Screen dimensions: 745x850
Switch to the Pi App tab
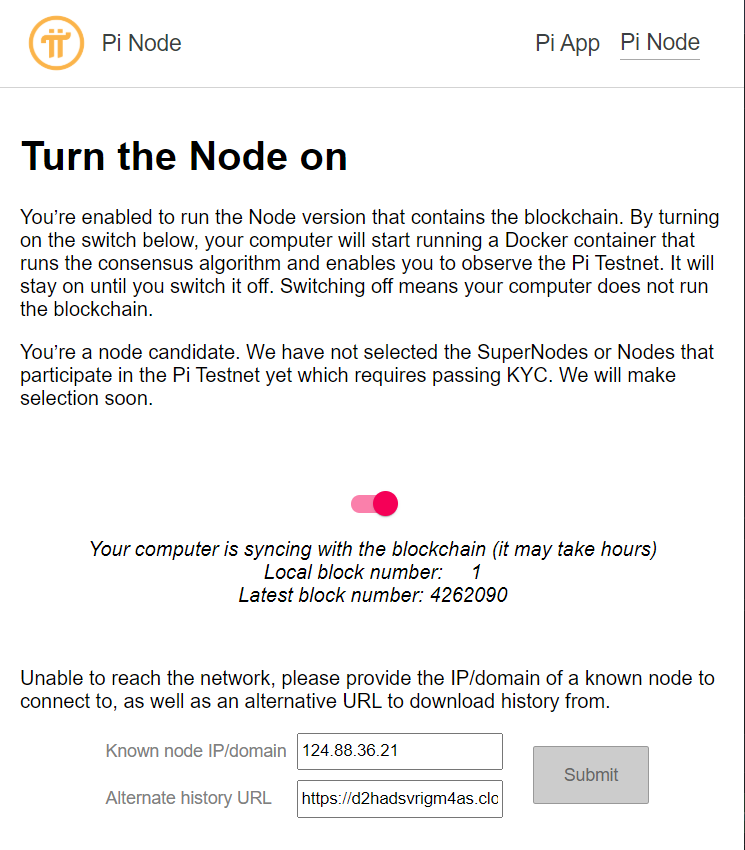point(567,43)
